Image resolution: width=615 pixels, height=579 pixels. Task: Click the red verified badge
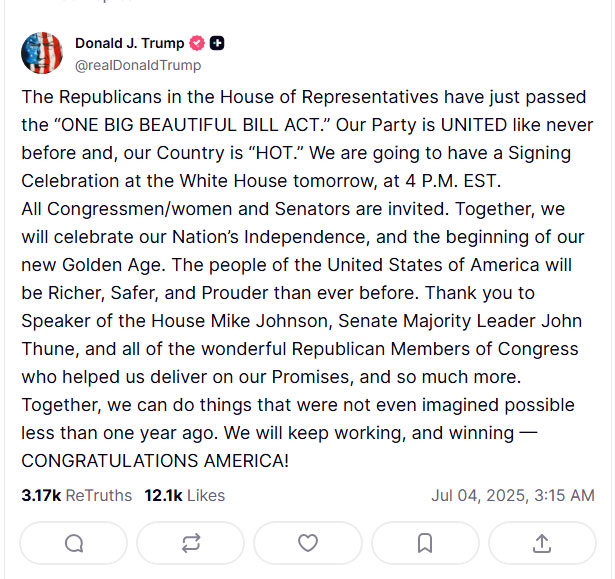click(198, 43)
